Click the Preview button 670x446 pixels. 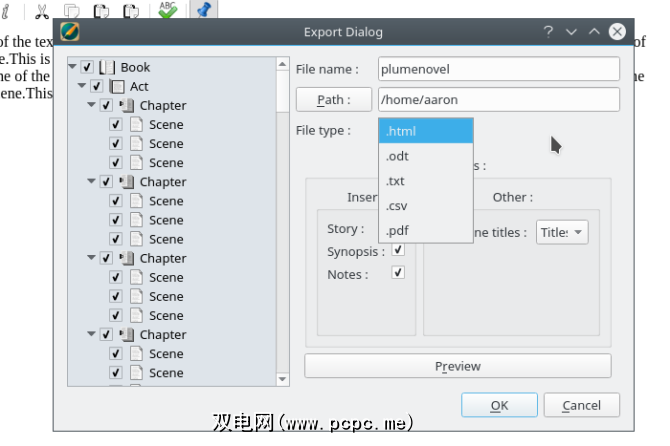pos(458,366)
